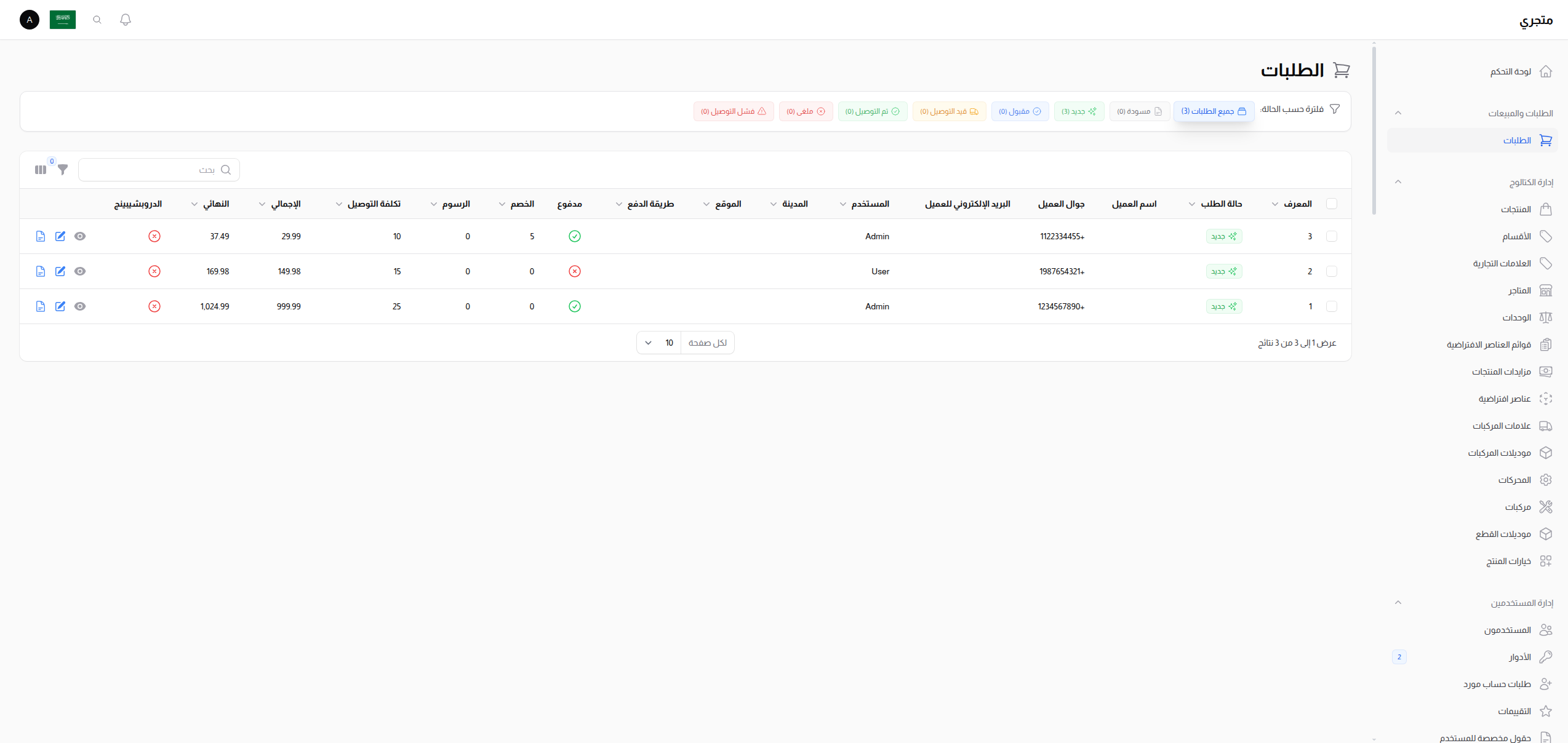Image resolution: width=1568 pixels, height=743 pixels.
Task: Select ملغى (0) status filter
Action: click(x=806, y=111)
